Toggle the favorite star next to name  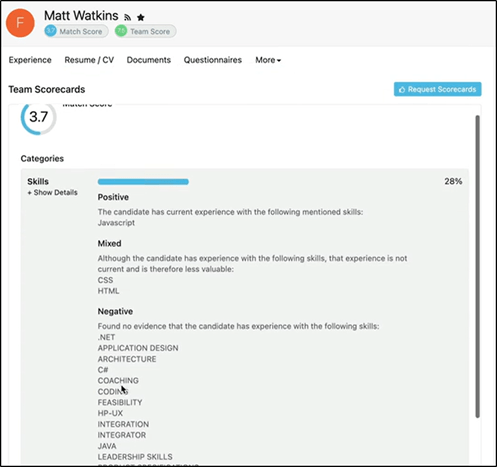coord(141,17)
